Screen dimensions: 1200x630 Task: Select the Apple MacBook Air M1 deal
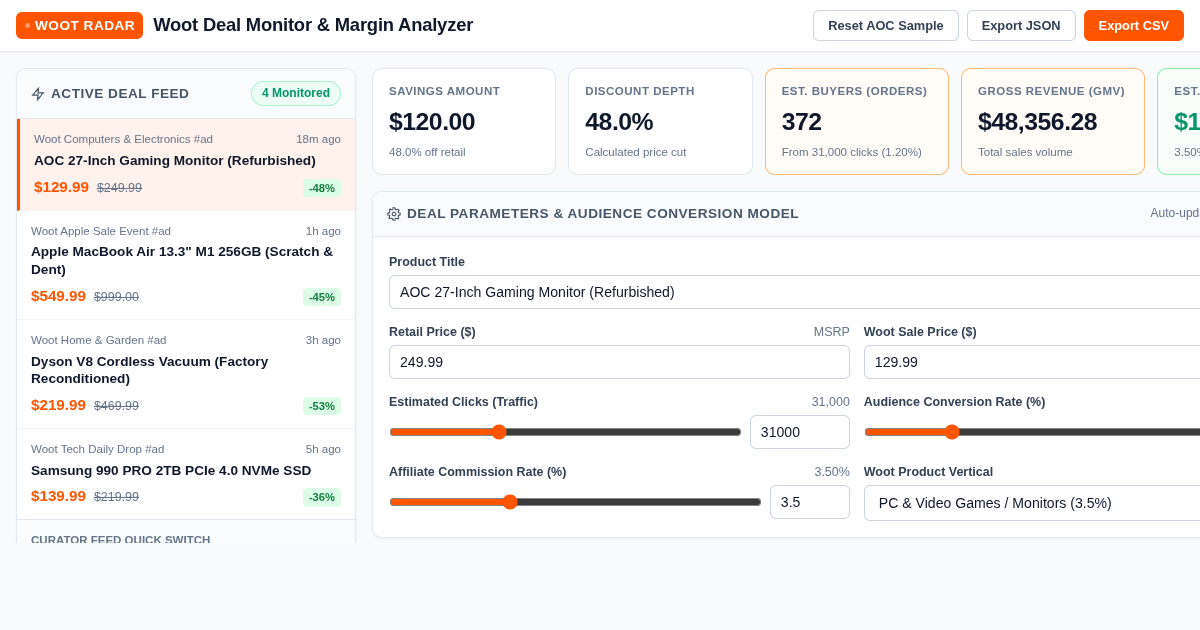point(186,265)
